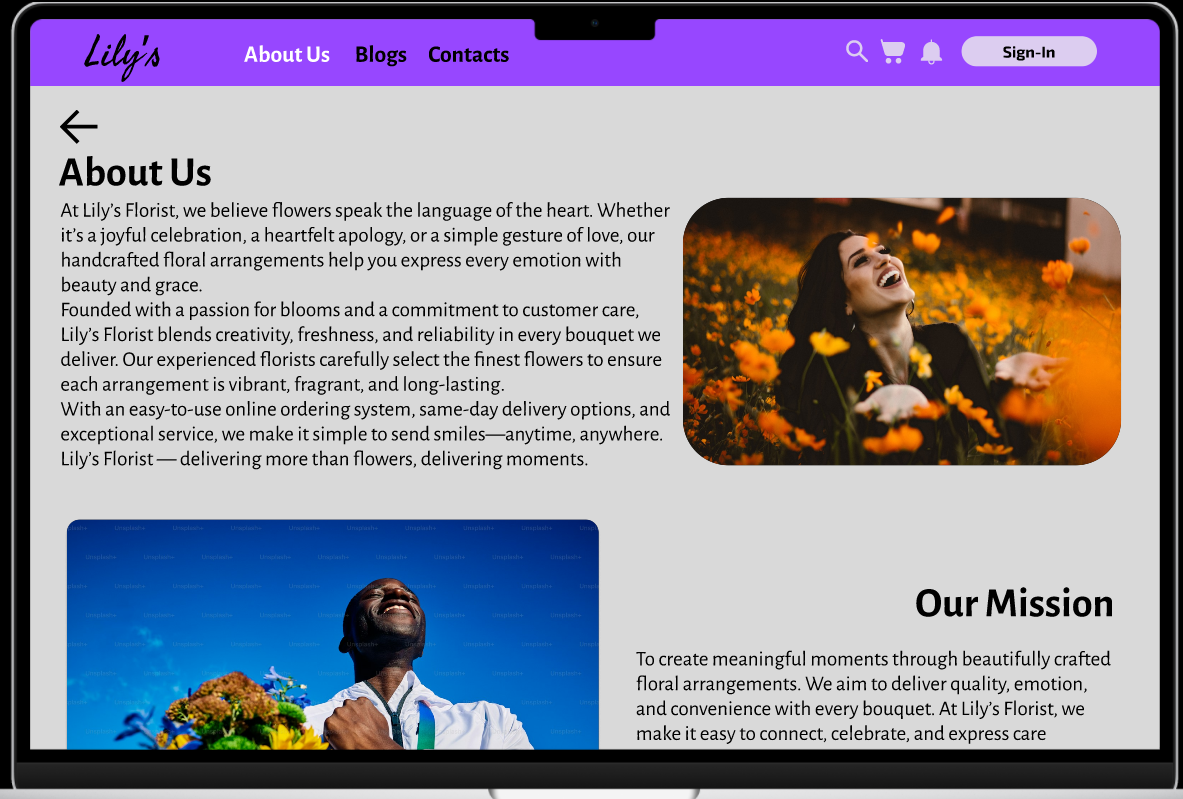Click the paragraph starting "At Lily's Florist, we believe"

[x=365, y=247]
